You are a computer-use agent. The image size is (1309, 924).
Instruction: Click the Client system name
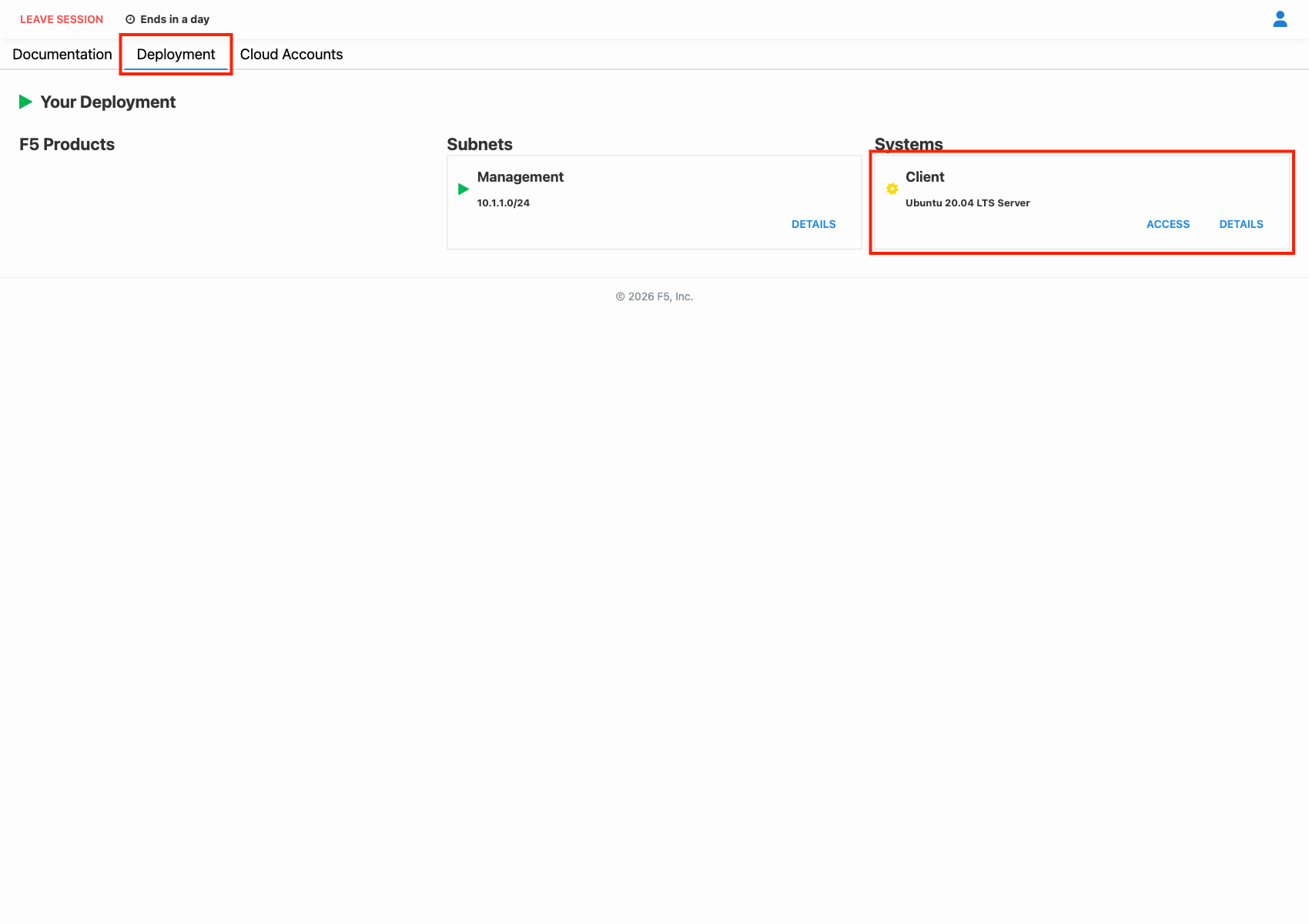pos(925,177)
